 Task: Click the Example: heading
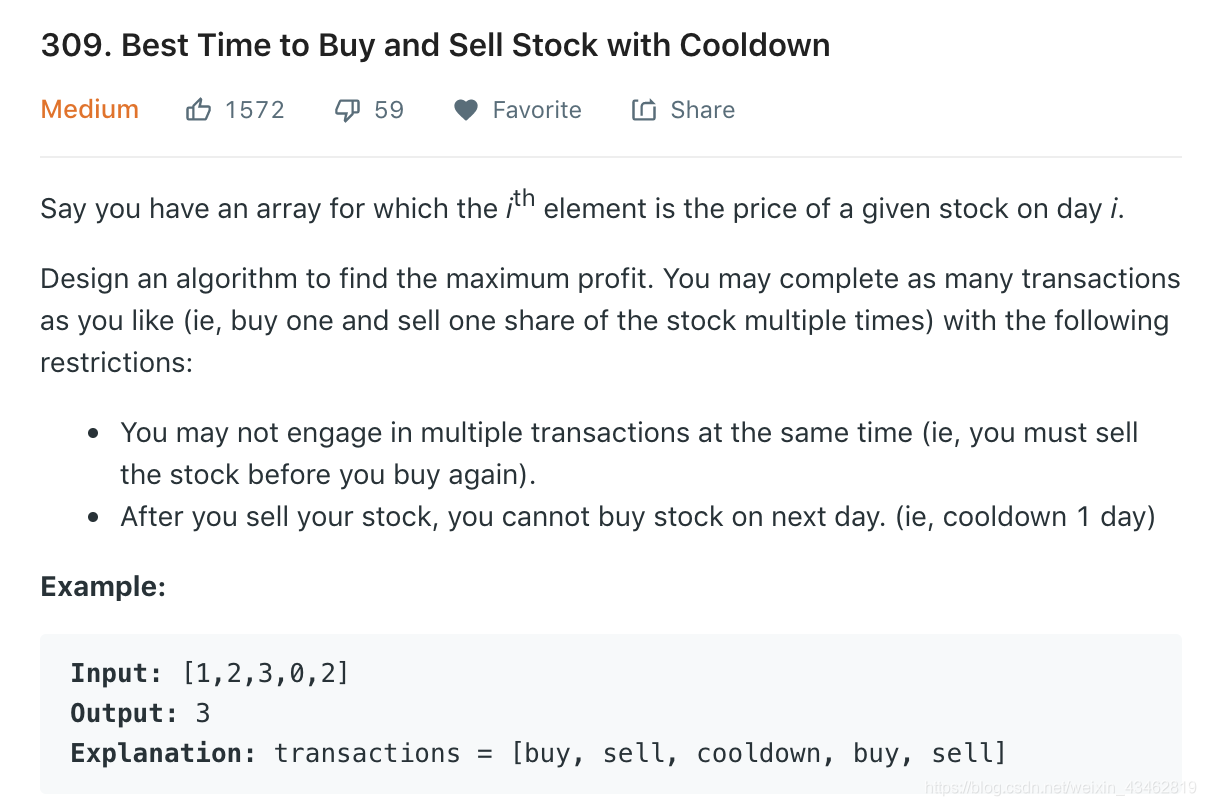[102, 586]
